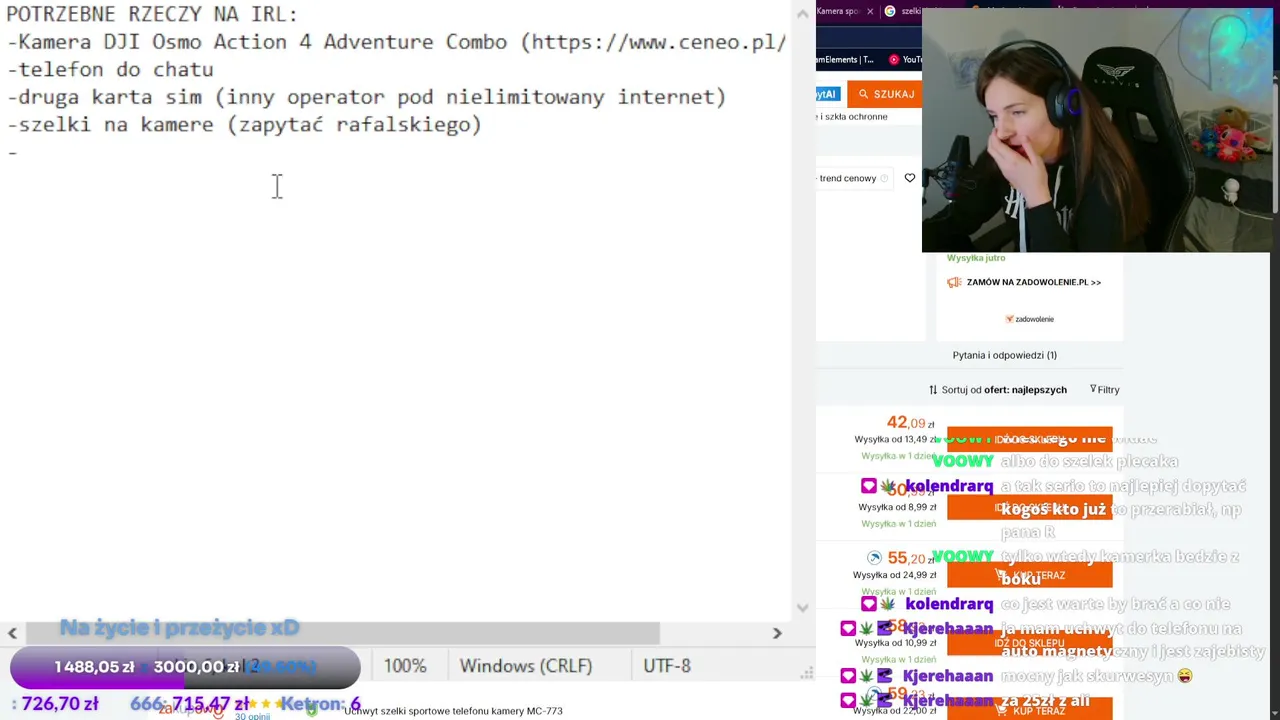This screenshot has width=1280, height=720.
Task: Click Notepad horizontal scrollbar right arrow
Action: coord(777,633)
